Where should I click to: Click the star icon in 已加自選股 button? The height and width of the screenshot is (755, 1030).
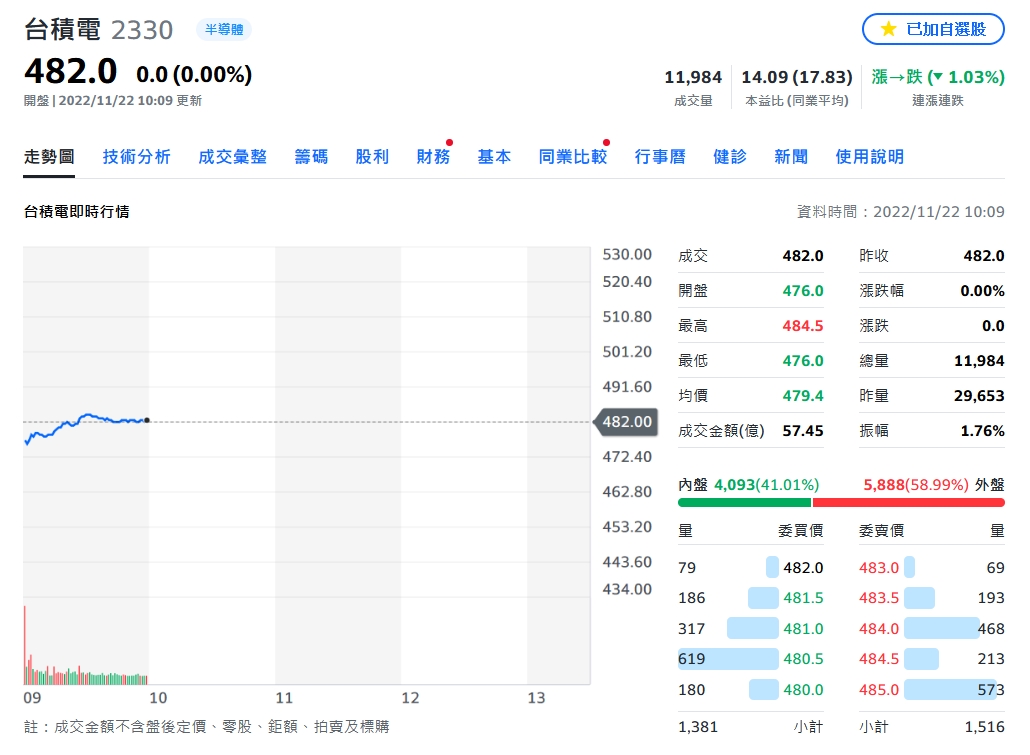pos(888,29)
